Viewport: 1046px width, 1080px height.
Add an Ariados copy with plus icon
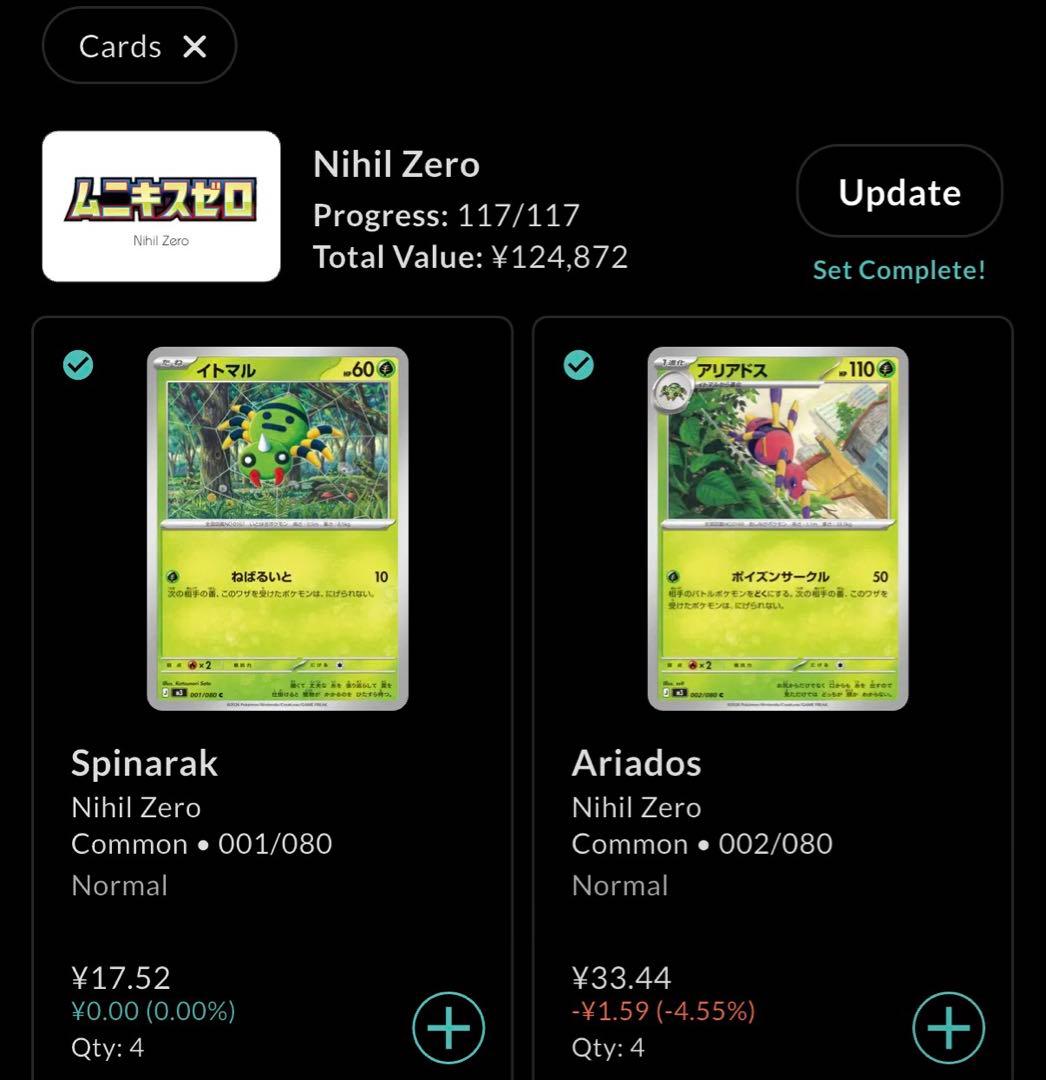click(948, 1028)
